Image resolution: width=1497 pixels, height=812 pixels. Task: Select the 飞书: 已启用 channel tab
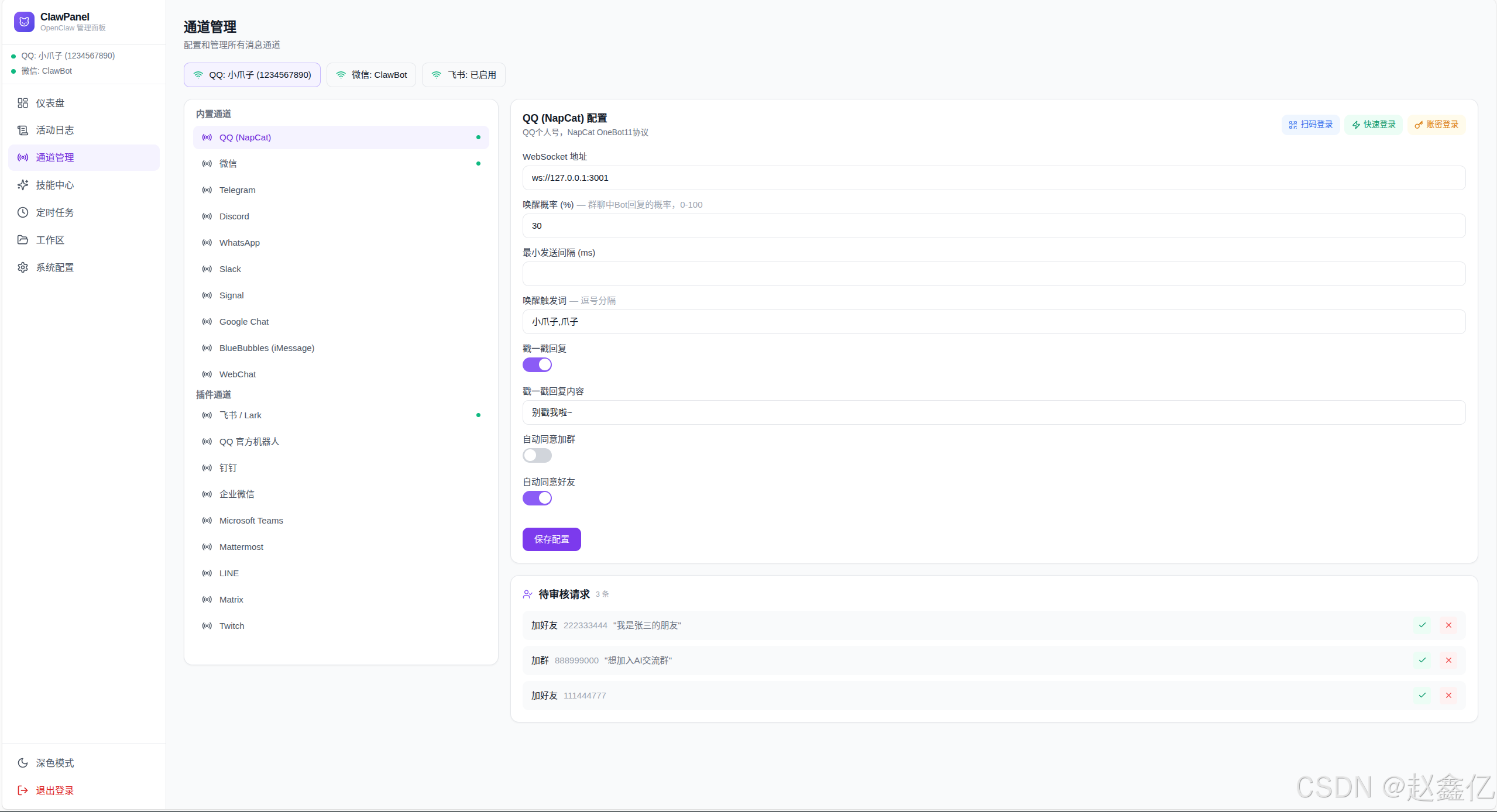coord(463,75)
